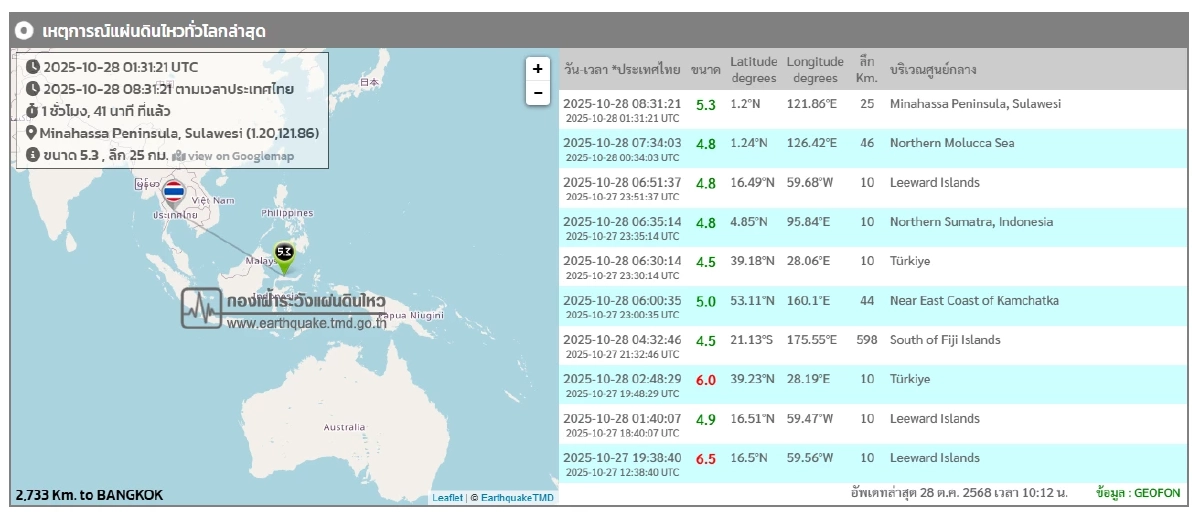Viewport: 1200px width, 517px height.
Task: Select the magnitude 6.5 Leeward Islands row
Action: (x=870, y=464)
